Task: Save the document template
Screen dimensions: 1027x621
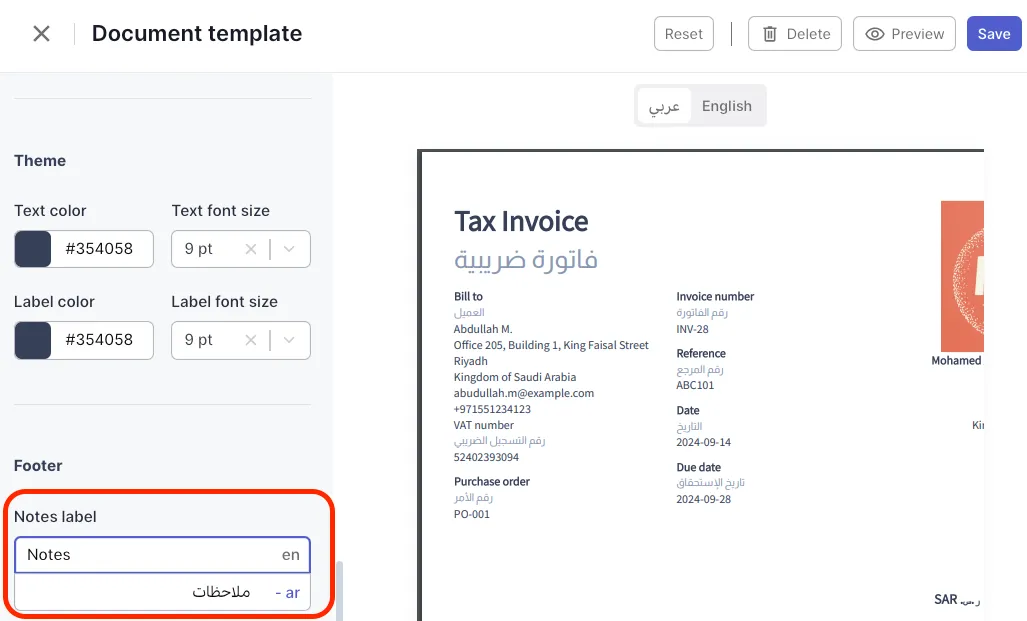Action: pyautogui.click(x=993, y=34)
